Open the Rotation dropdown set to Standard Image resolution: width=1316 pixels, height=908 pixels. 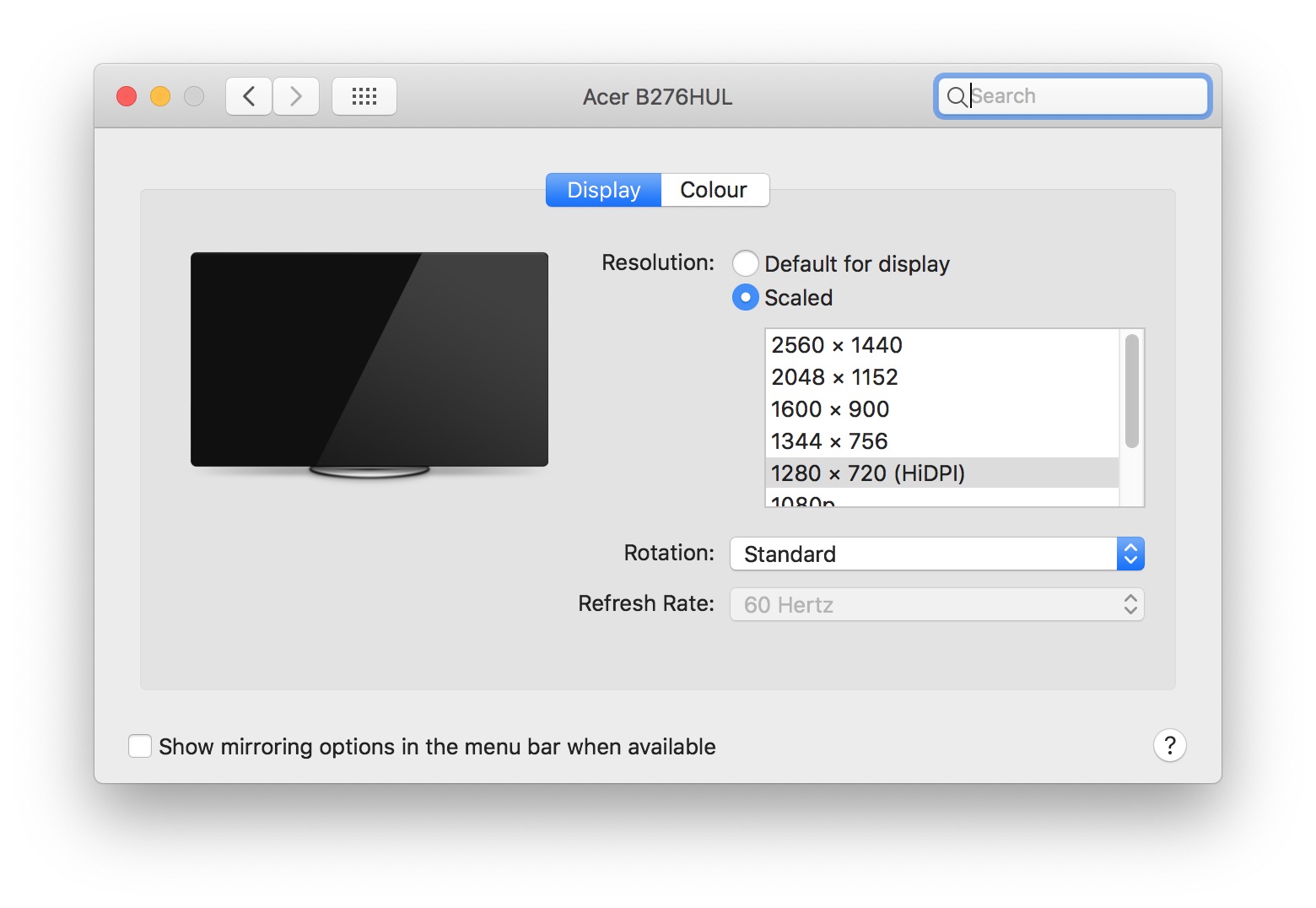(x=937, y=554)
